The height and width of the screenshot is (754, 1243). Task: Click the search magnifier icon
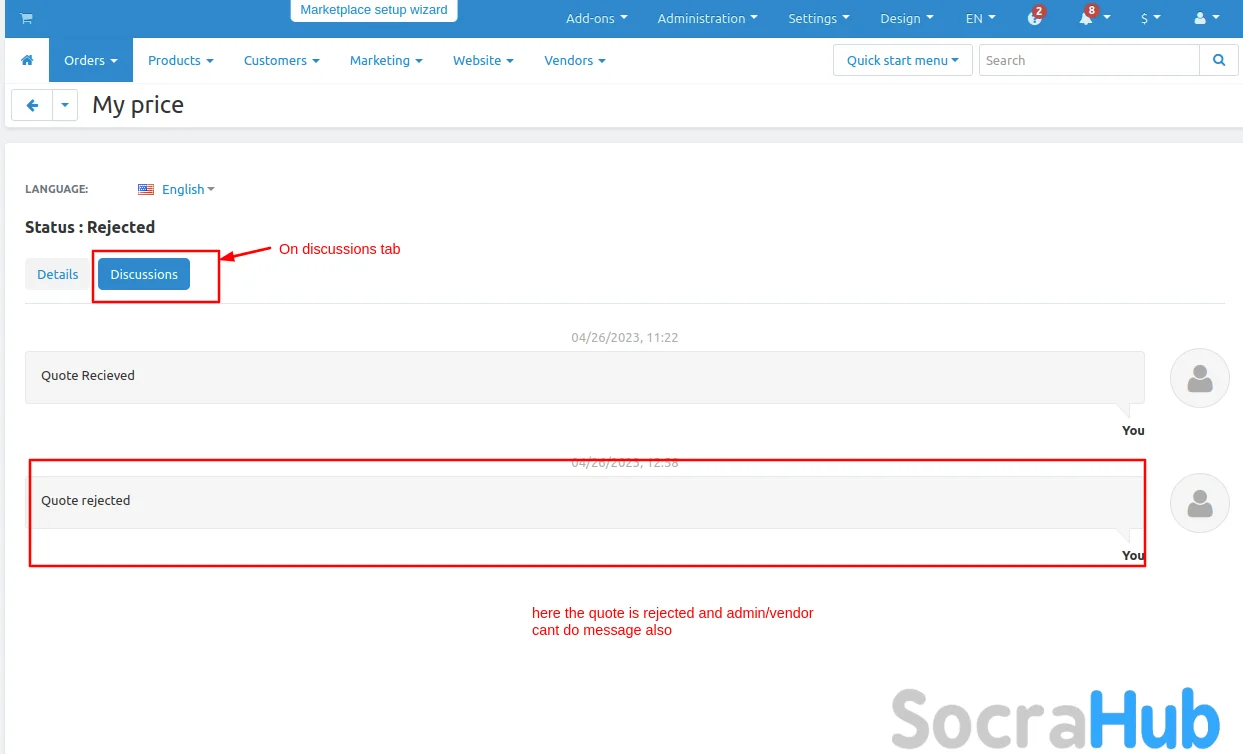point(1218,60)
